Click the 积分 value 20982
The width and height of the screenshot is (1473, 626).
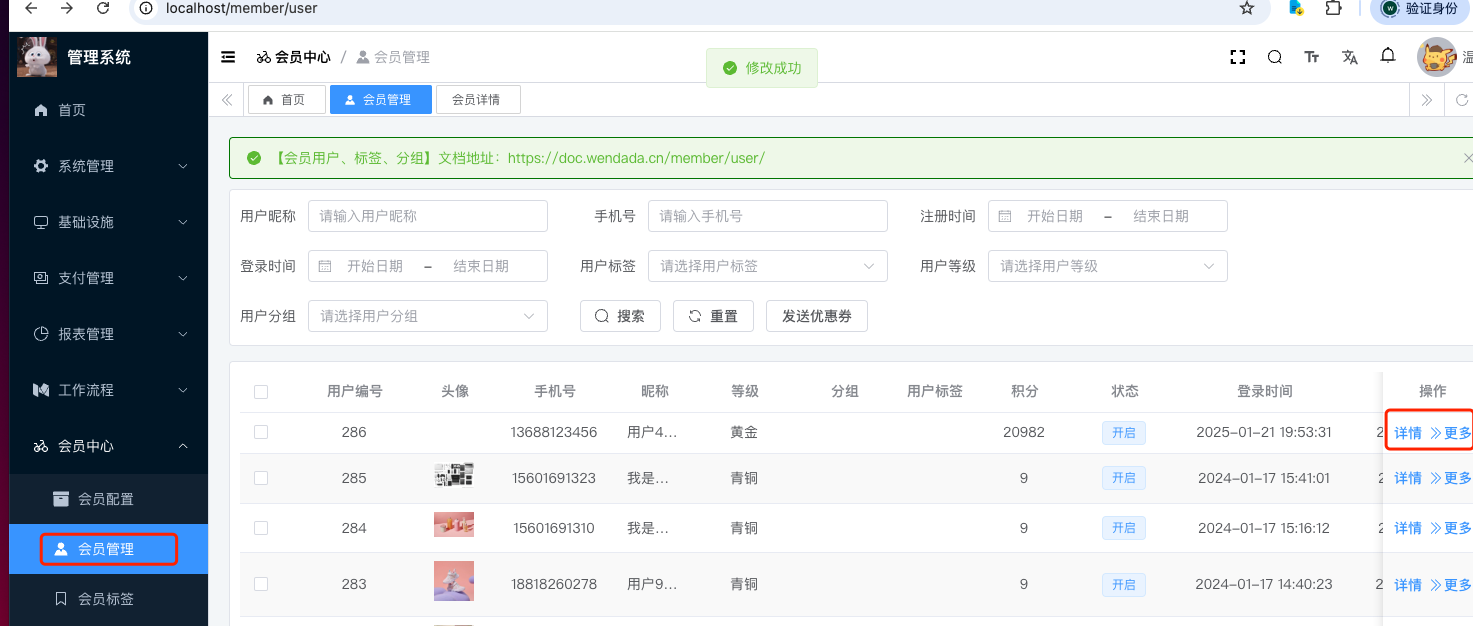(x=1024, y=433)
